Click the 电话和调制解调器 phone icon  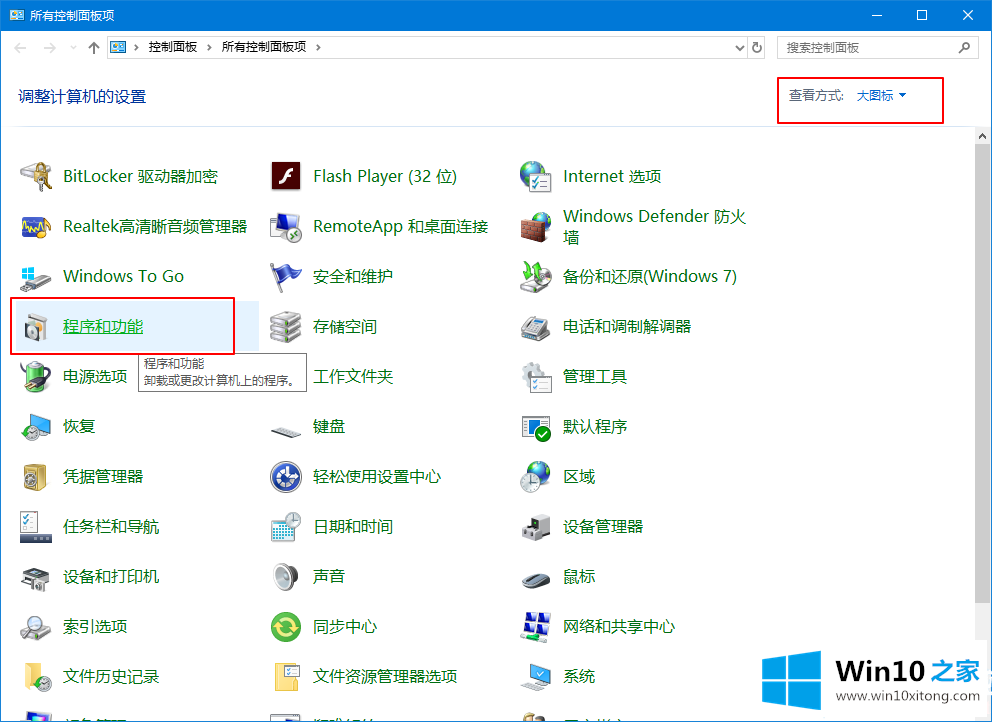coord(536,327)
